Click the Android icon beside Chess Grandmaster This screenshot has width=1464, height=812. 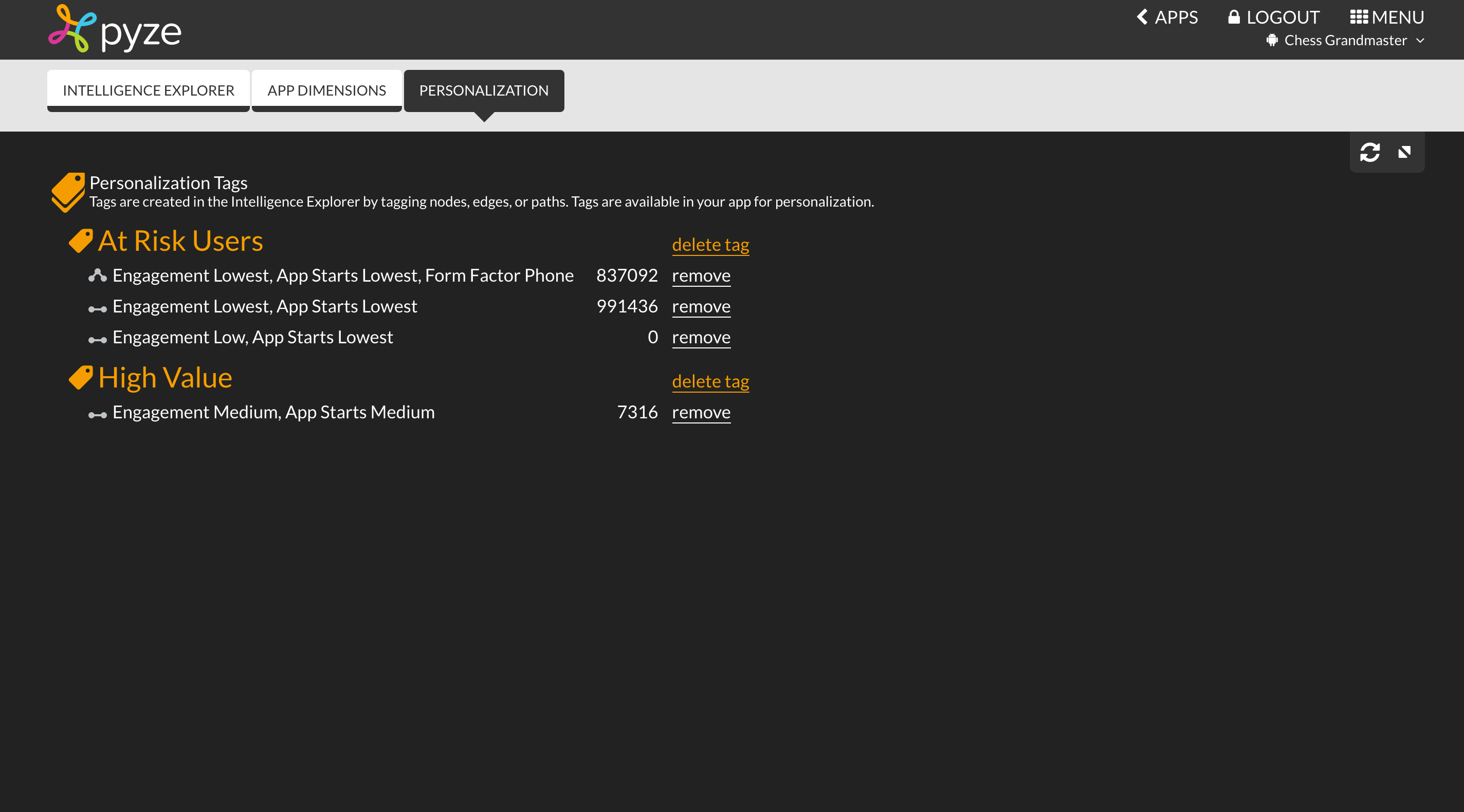pos(1272,41)
